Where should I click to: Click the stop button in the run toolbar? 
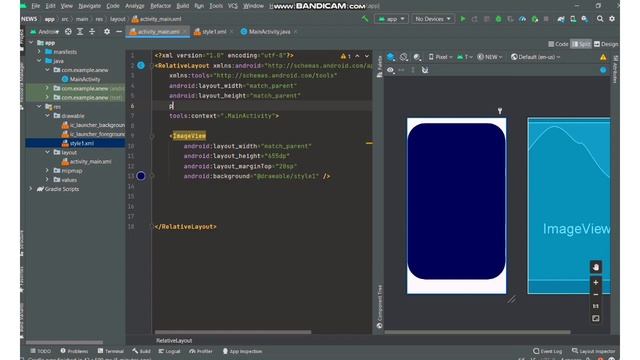click(x=546, y=19)
